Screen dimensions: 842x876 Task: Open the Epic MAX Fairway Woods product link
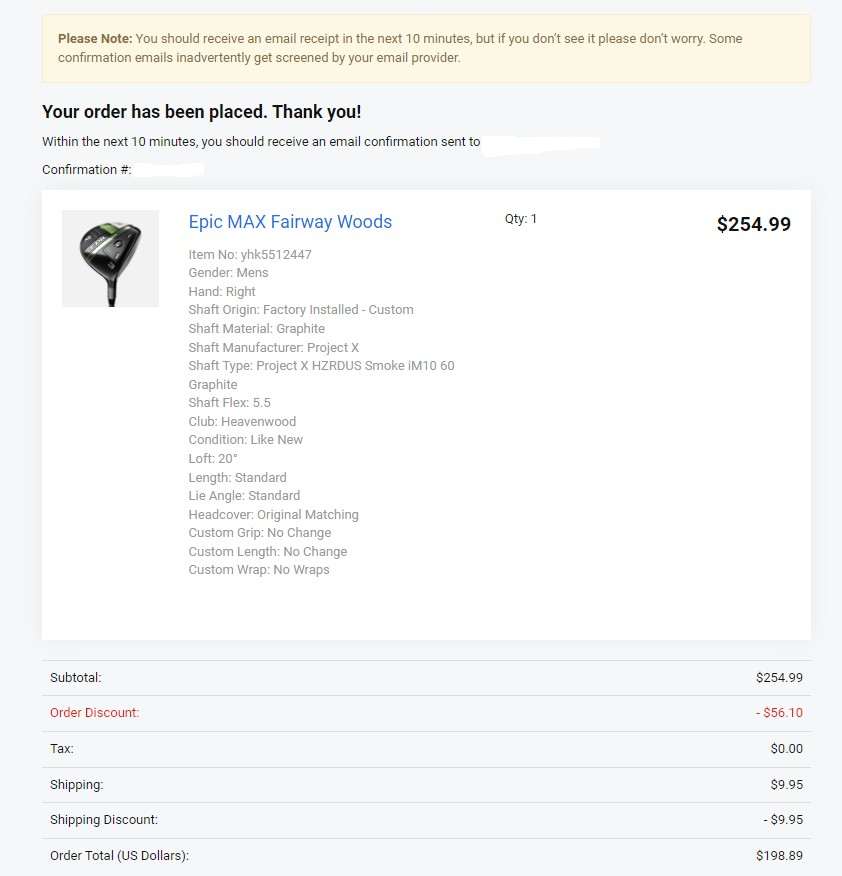[x=290, y=222]
